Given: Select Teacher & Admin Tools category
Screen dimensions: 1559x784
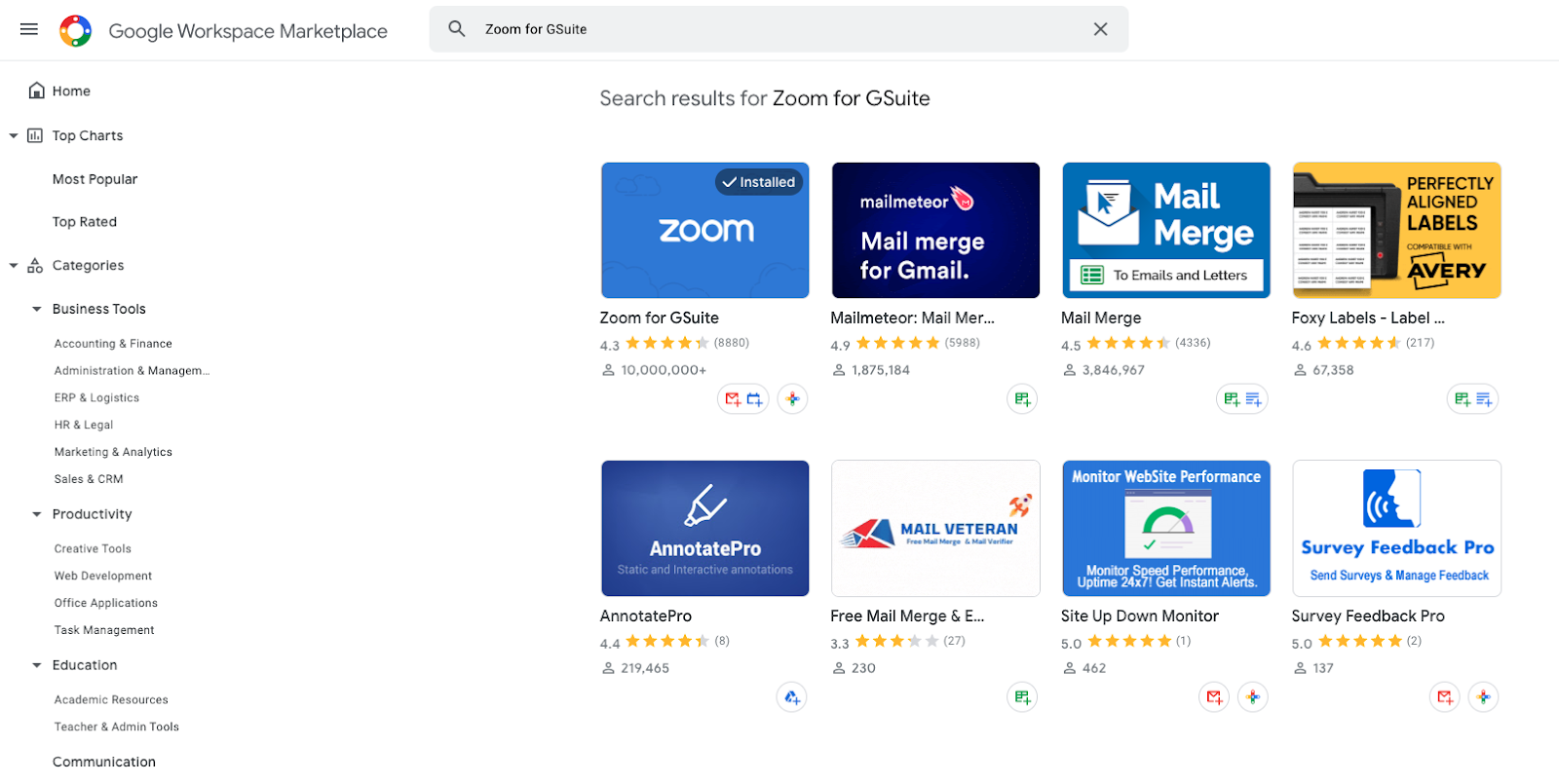Looking at the screenshot, I should pos(117,728).
